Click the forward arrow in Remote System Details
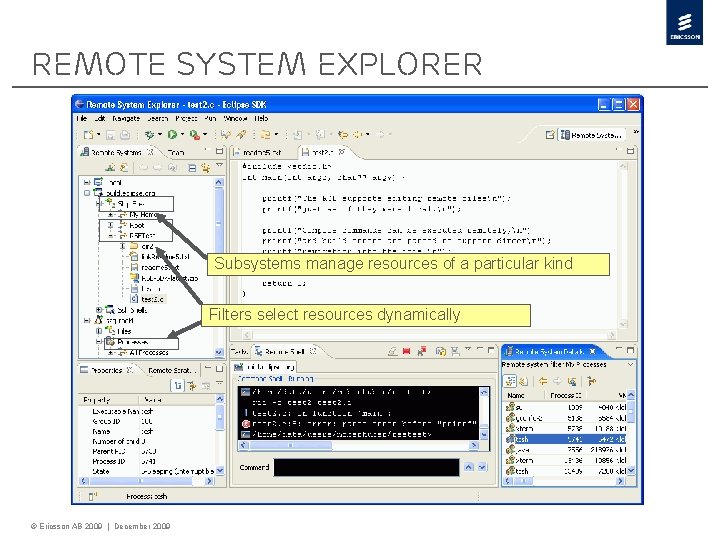The height and width of the screenshot is (540, 720). pos(557,381)
